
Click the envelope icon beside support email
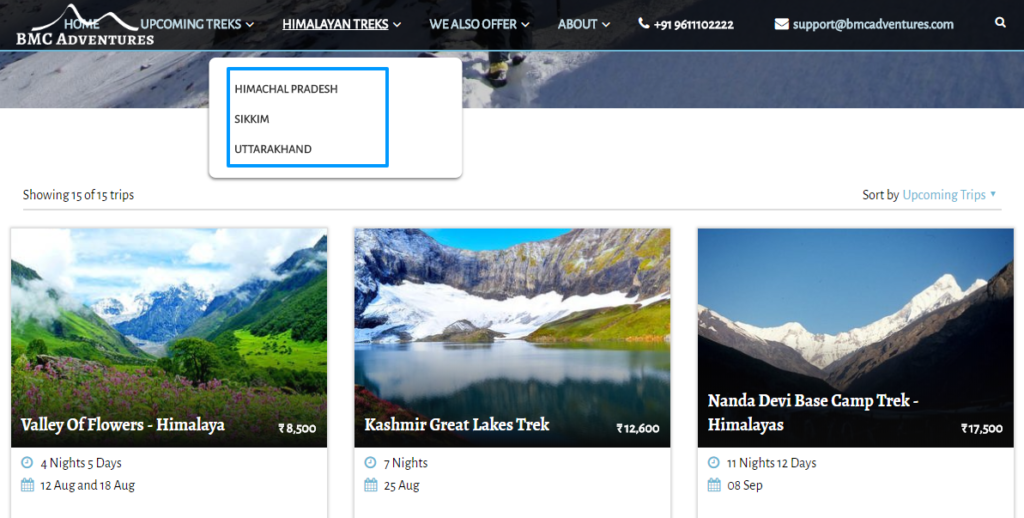coord(781,24)
